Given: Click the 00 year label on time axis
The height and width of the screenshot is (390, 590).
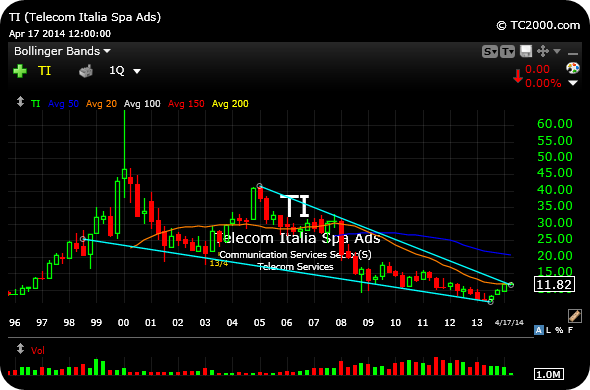Looking at the screenshot, I should pyautogui.click(x=123, y=323).
